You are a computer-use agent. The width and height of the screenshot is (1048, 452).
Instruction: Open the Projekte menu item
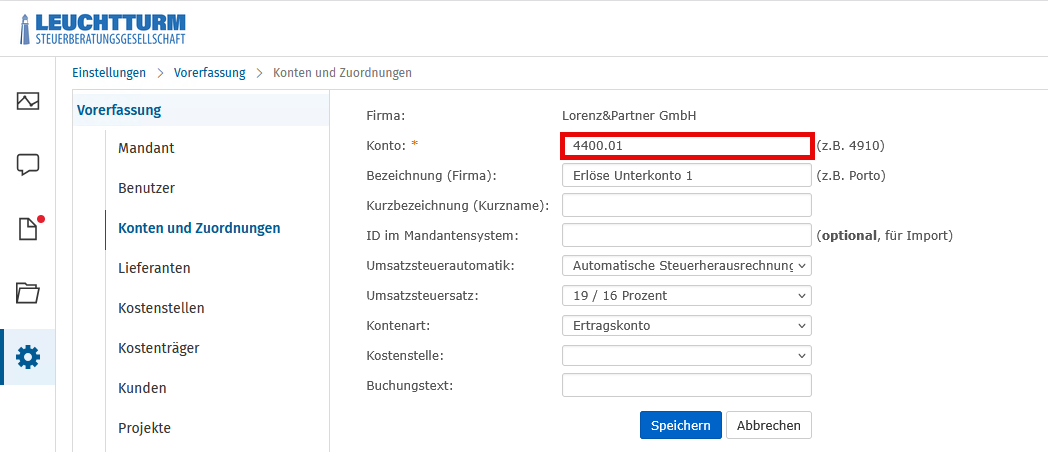(144, 428)
